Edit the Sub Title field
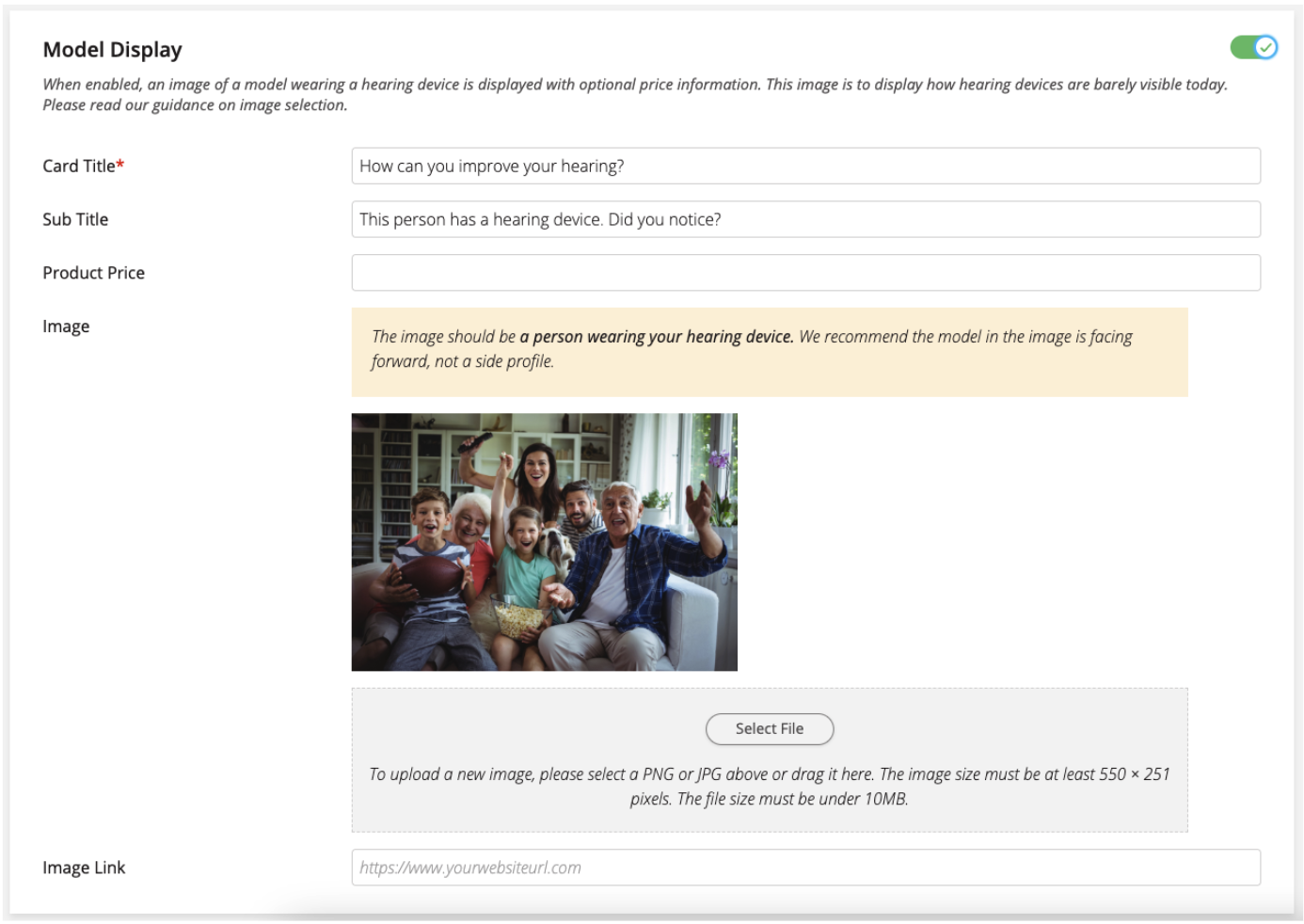The height and width of the screenshot is (924, 1304). [805, 219]
